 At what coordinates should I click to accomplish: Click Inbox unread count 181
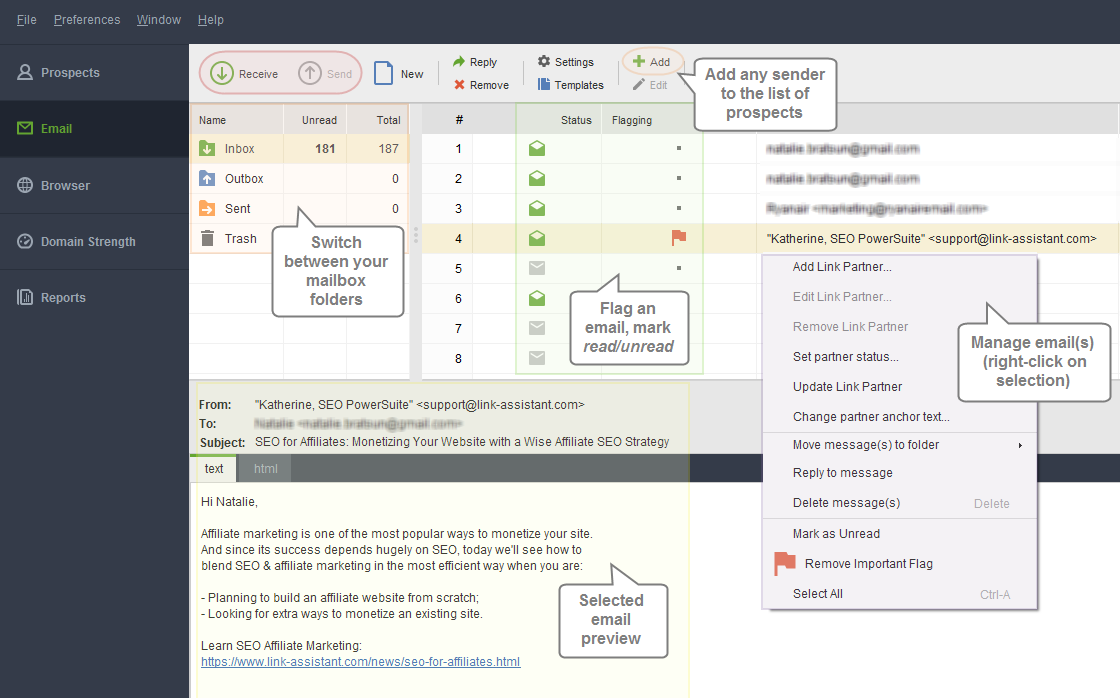[325, 149]
